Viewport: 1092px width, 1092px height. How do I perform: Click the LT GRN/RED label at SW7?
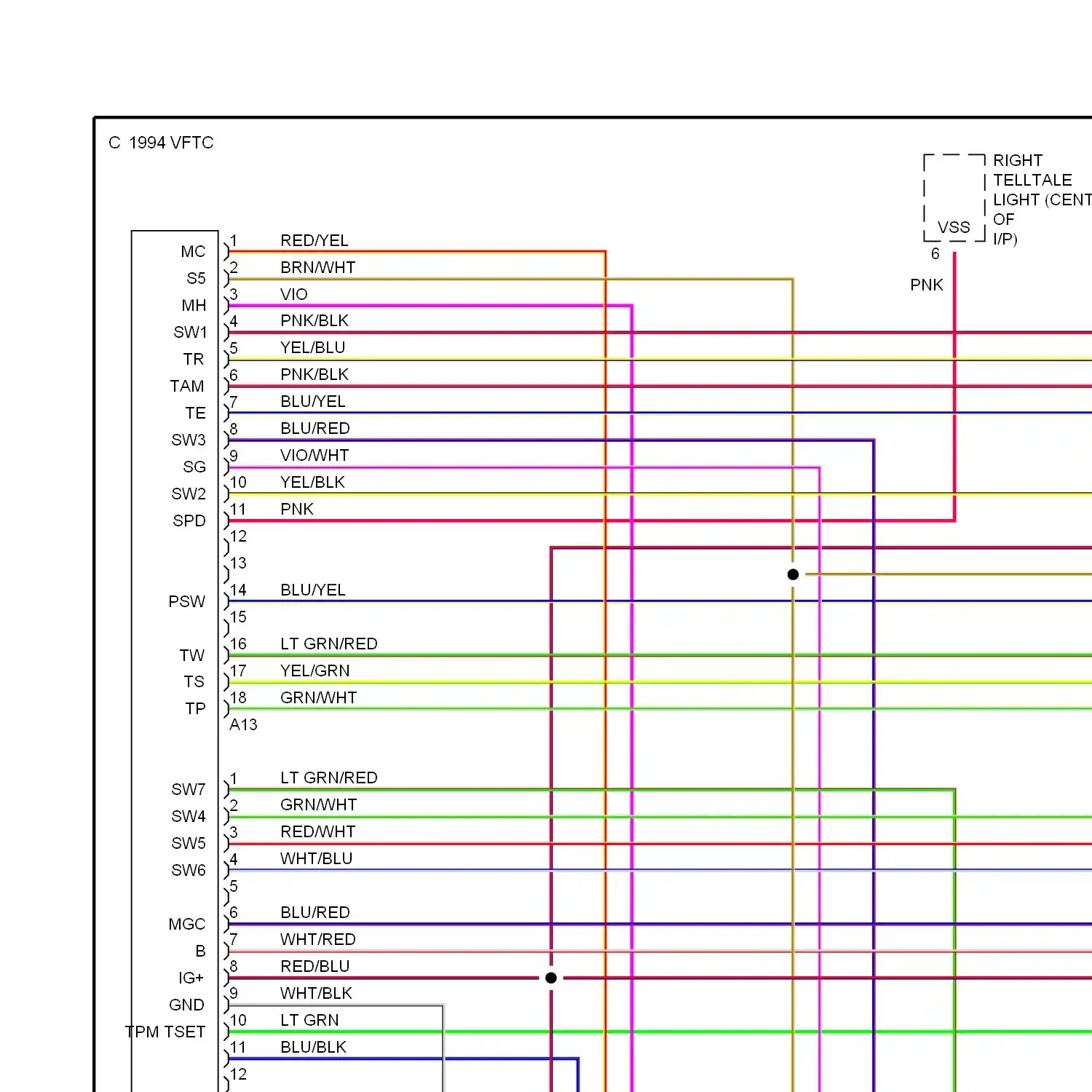pyautogui.click(x=329, y=778)
